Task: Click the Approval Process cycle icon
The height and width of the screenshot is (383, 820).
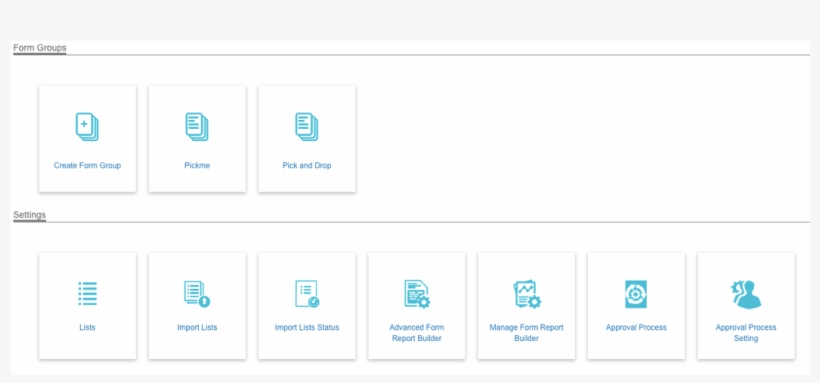Action: coord(636,294)
